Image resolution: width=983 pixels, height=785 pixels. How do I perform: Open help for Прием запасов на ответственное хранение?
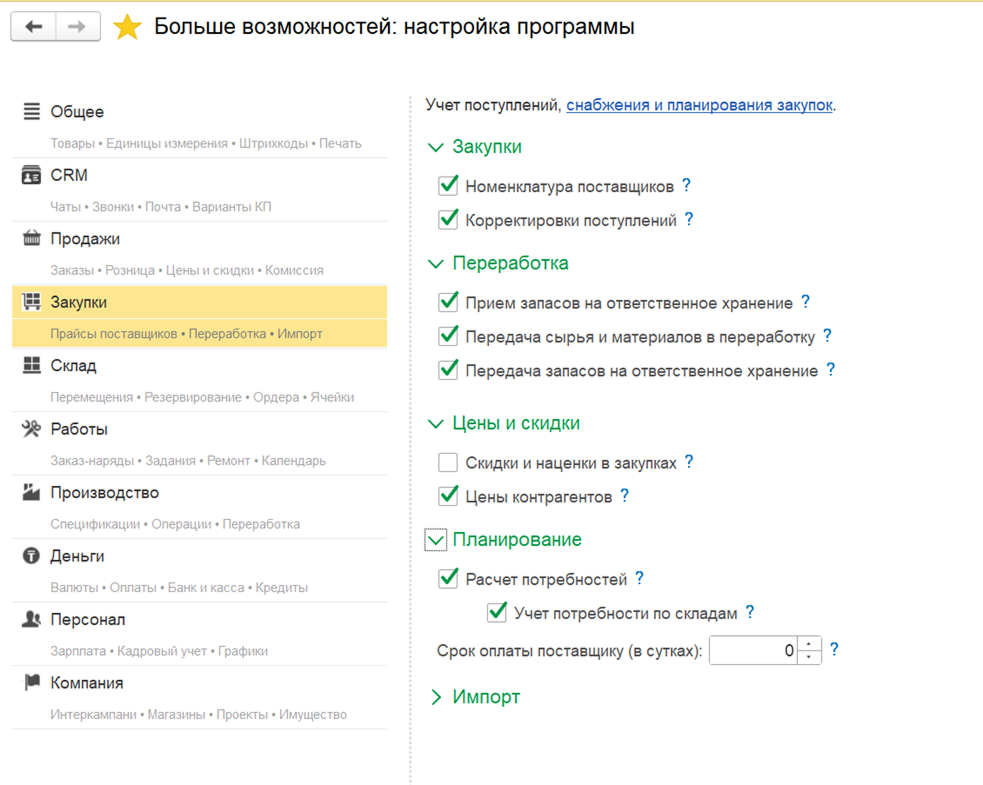806,302
